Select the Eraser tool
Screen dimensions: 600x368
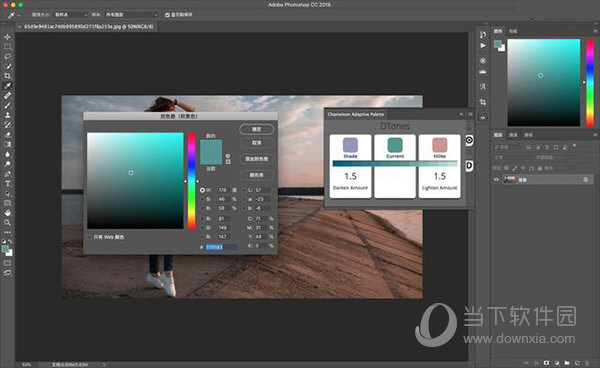point(7,135)
